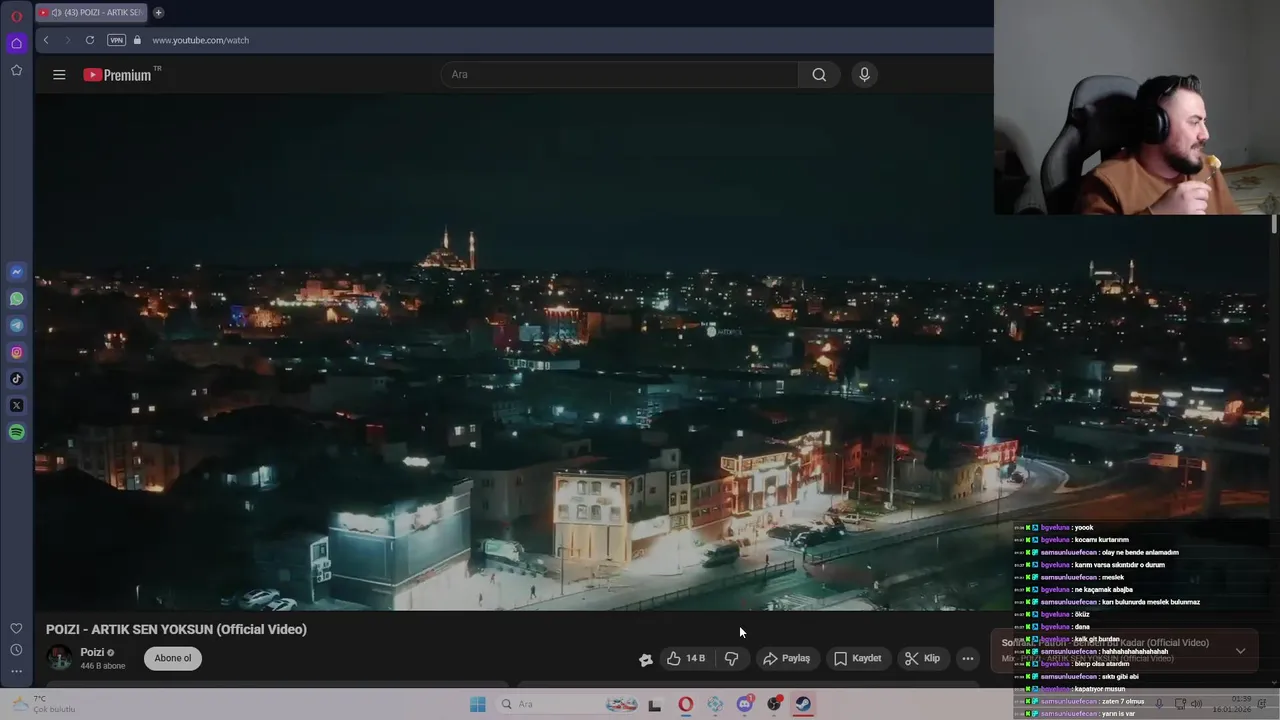
Task: Open the Poizi channel name link
Action: click(92, 652)
